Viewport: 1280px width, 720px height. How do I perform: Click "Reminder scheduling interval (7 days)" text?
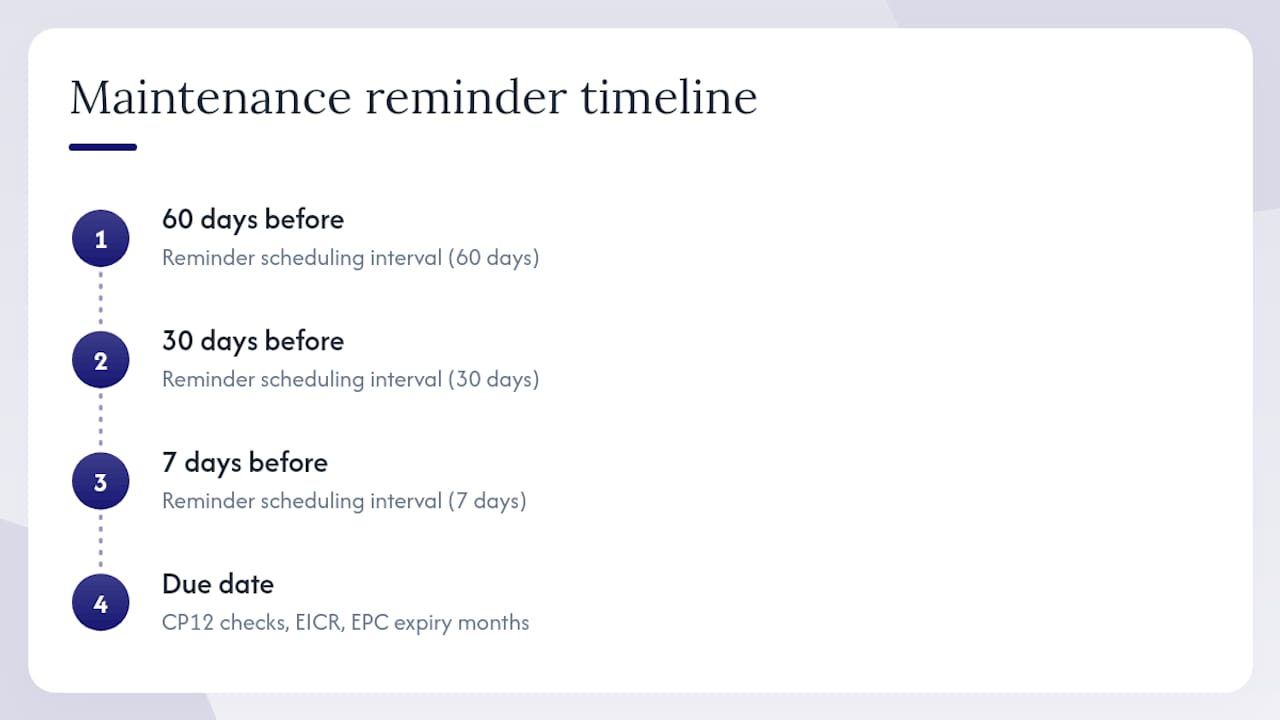(344, 501)
